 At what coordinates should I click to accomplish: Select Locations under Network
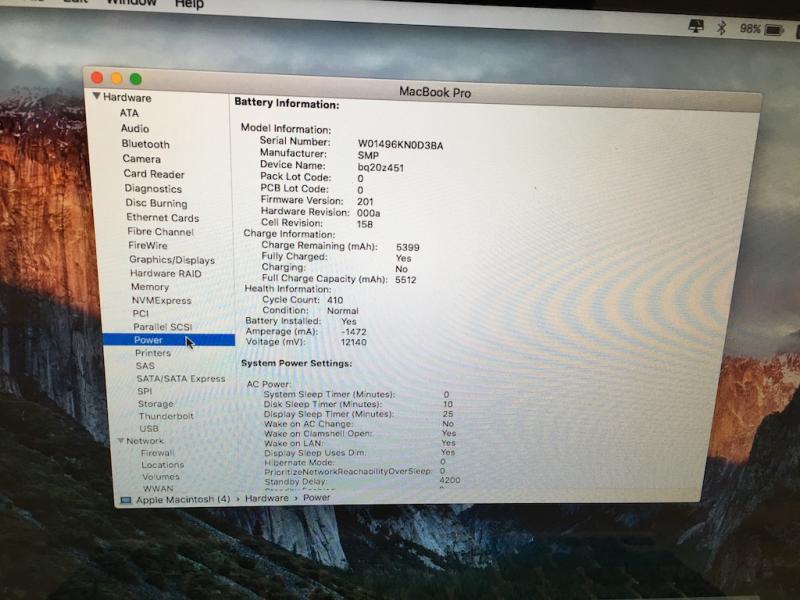(163, 465)
